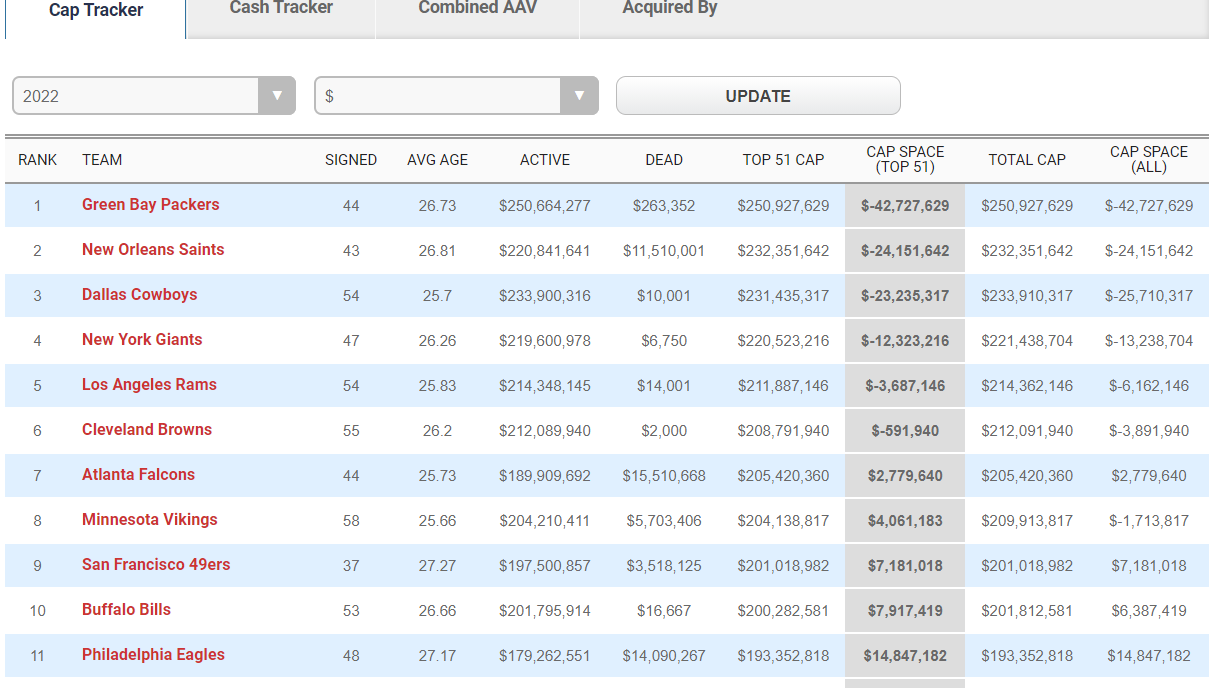Go to the Acquired By tab
The image size is (1220, 688).
(670, 8)
